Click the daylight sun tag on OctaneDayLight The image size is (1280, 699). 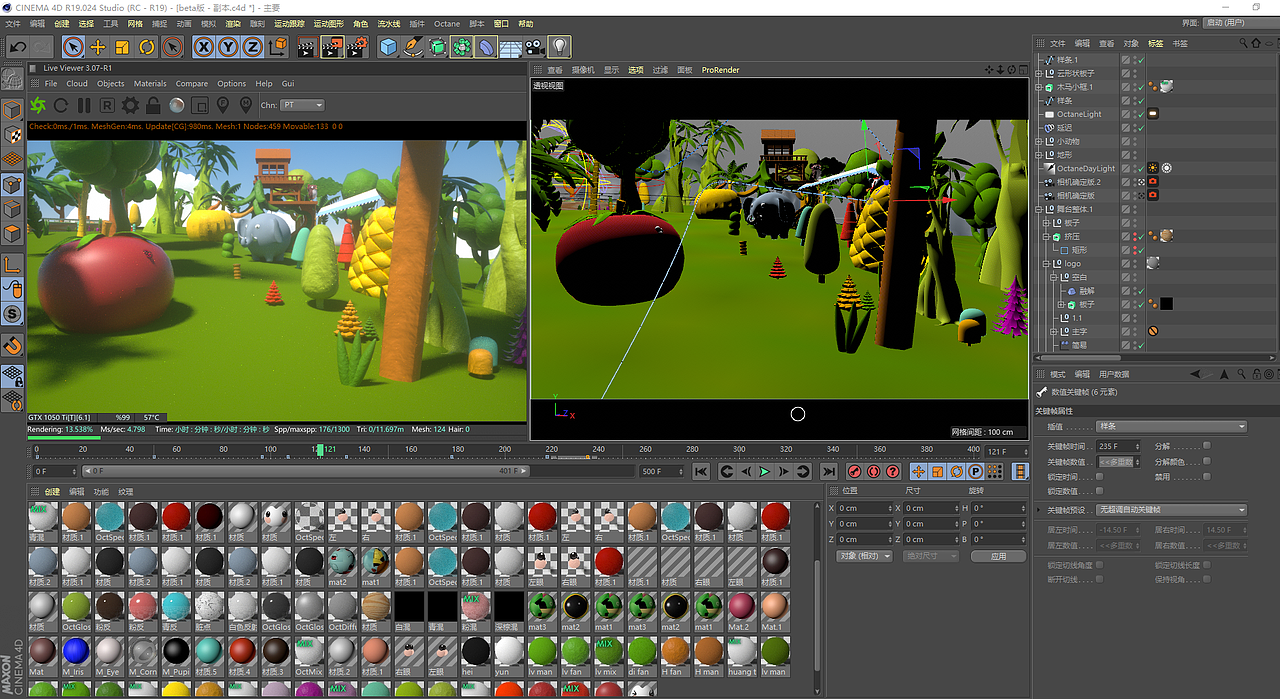[x=1152, y=169]
